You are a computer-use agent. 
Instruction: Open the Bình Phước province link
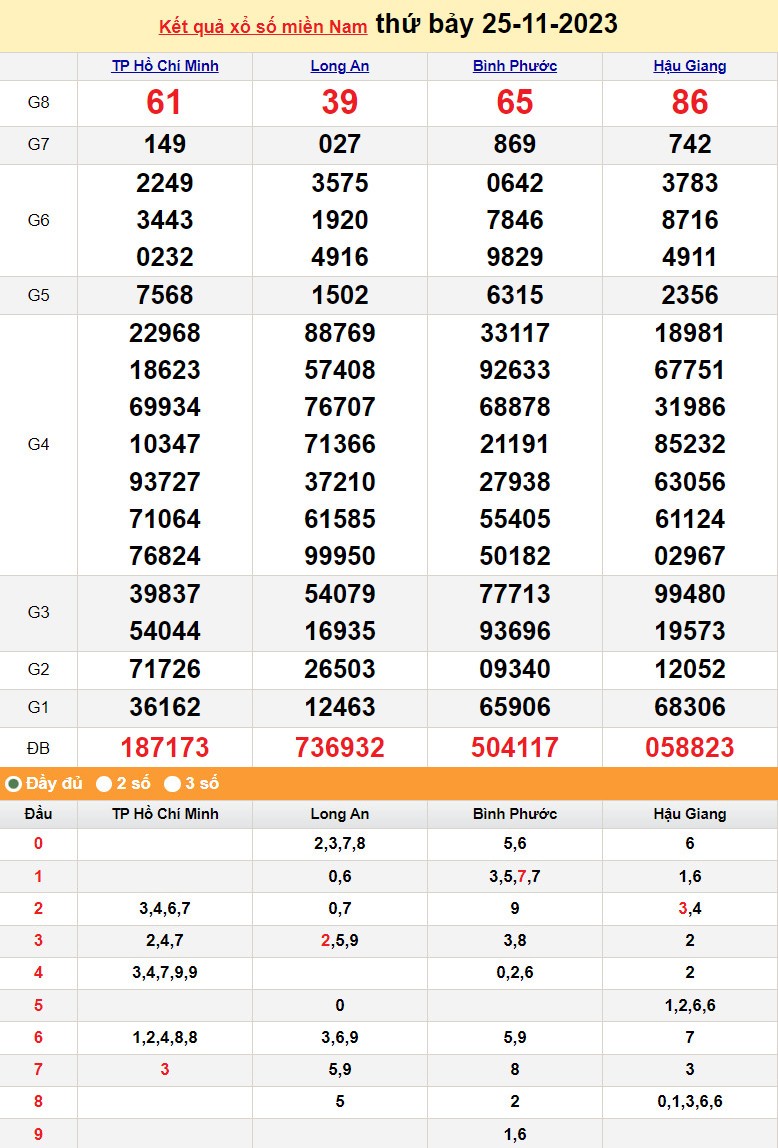pyautogui.click(x=515, y=66)
